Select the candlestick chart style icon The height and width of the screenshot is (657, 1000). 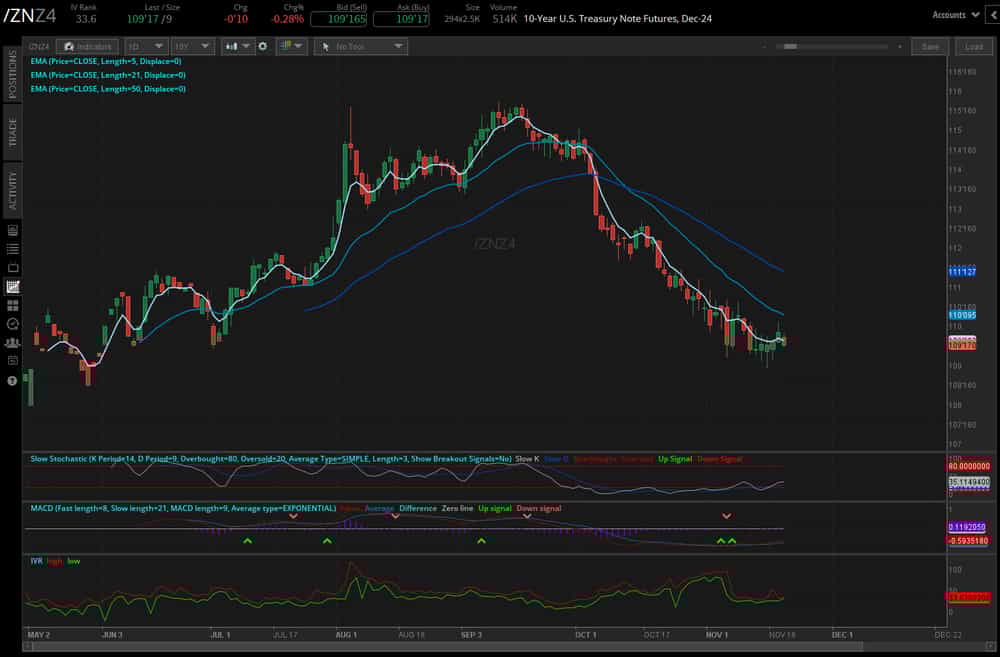pyautogui.click(x=231, y=46)
